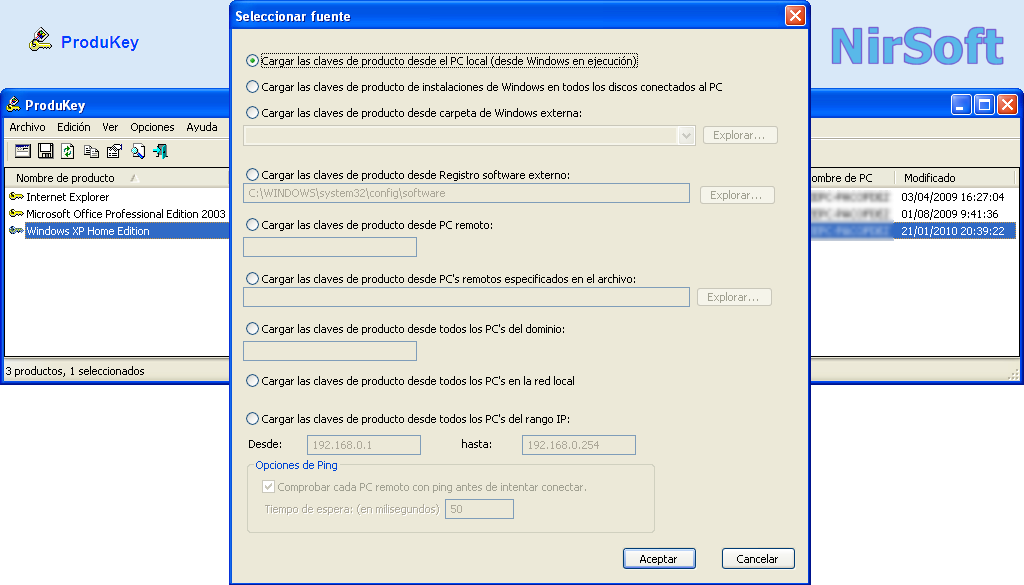Click the floppy disk Save icon
Image resolution: width=1024 pixels, height=585 pixels.
click(46, 151)
